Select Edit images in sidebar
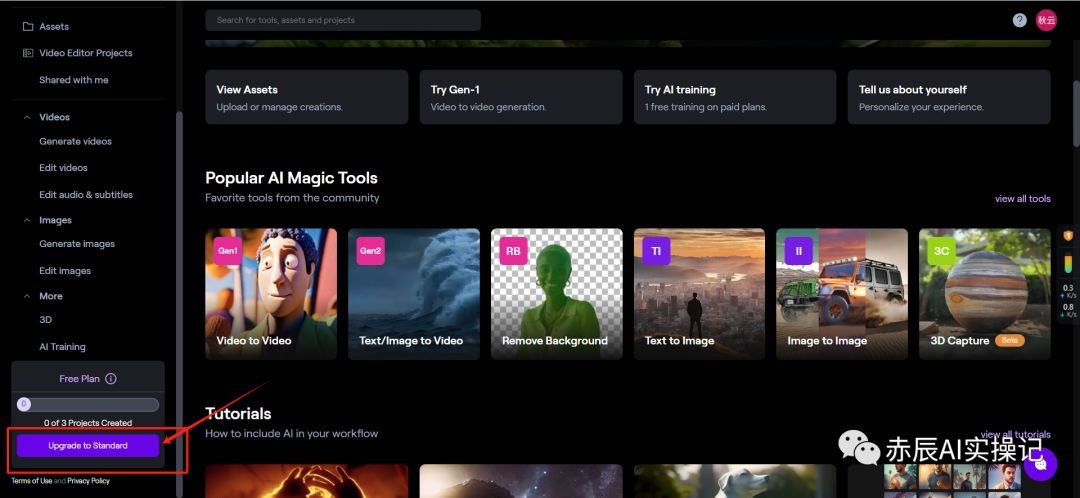Viewport: 1080px width, 498px height. [65, 271]
